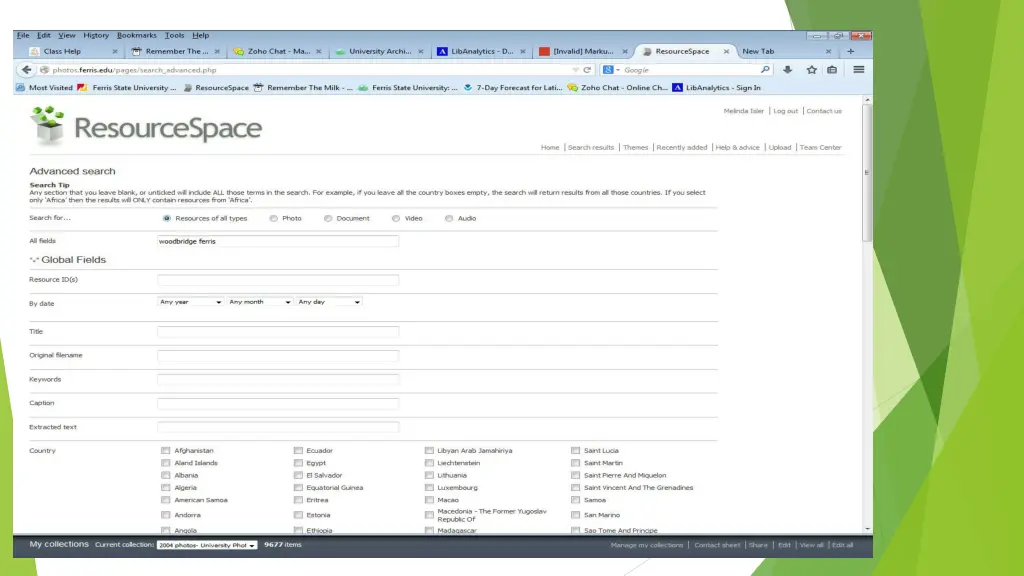
Task: Open the Any year dropdown
Action: pos(190,302)
